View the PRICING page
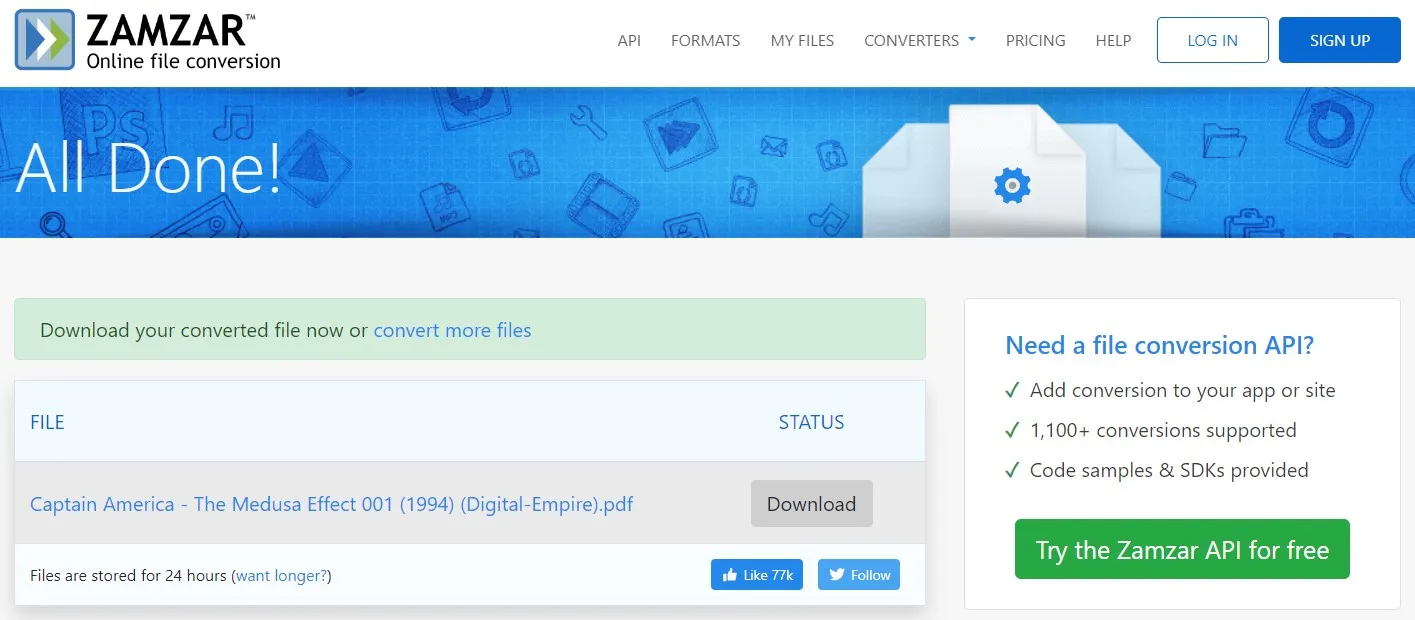The height and width of the screenshot is (620, 1415). click(1035, 40)
